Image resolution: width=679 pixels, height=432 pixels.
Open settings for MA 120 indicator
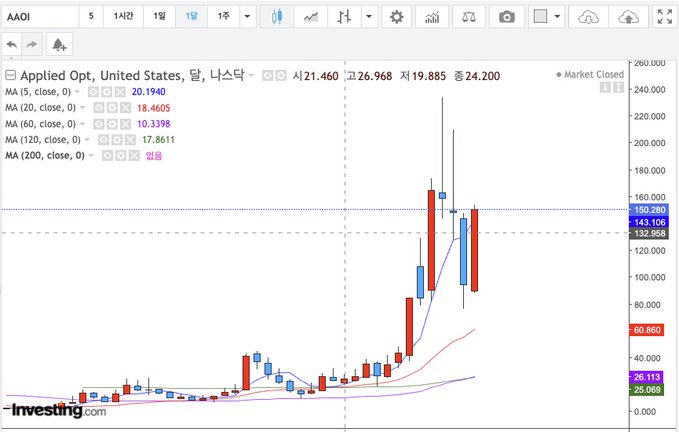(116, 140)
